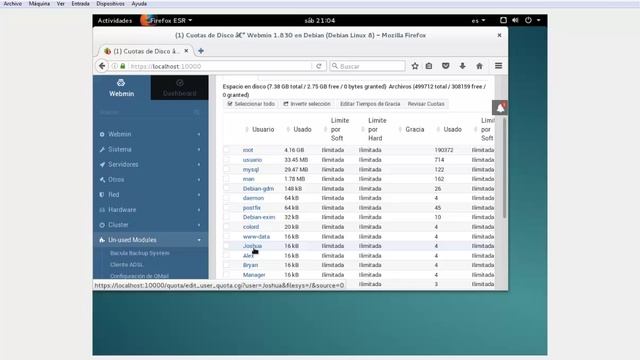Open a new tab with plus icon
Screen dimensions: 640x360
click(201, 51)
